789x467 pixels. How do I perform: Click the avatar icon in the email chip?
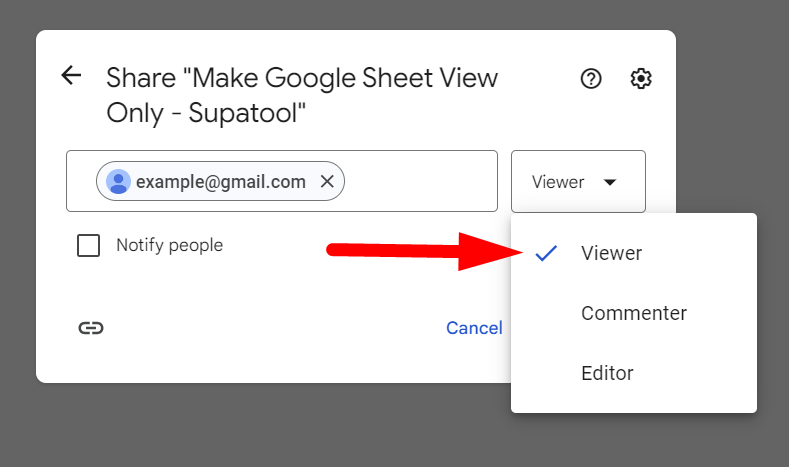tap(119, 181)
